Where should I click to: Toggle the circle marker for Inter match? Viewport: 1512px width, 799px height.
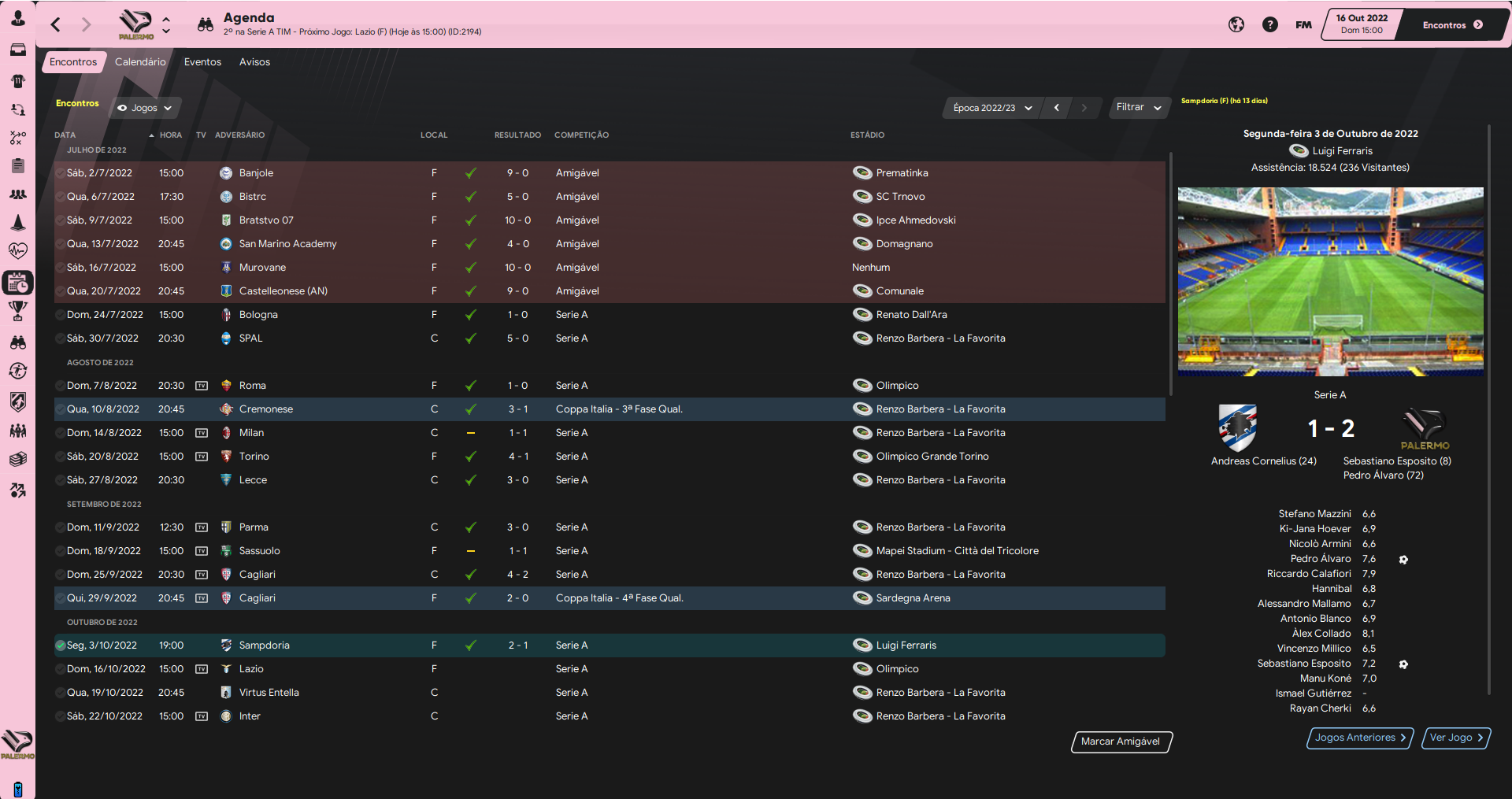(60, 716)
